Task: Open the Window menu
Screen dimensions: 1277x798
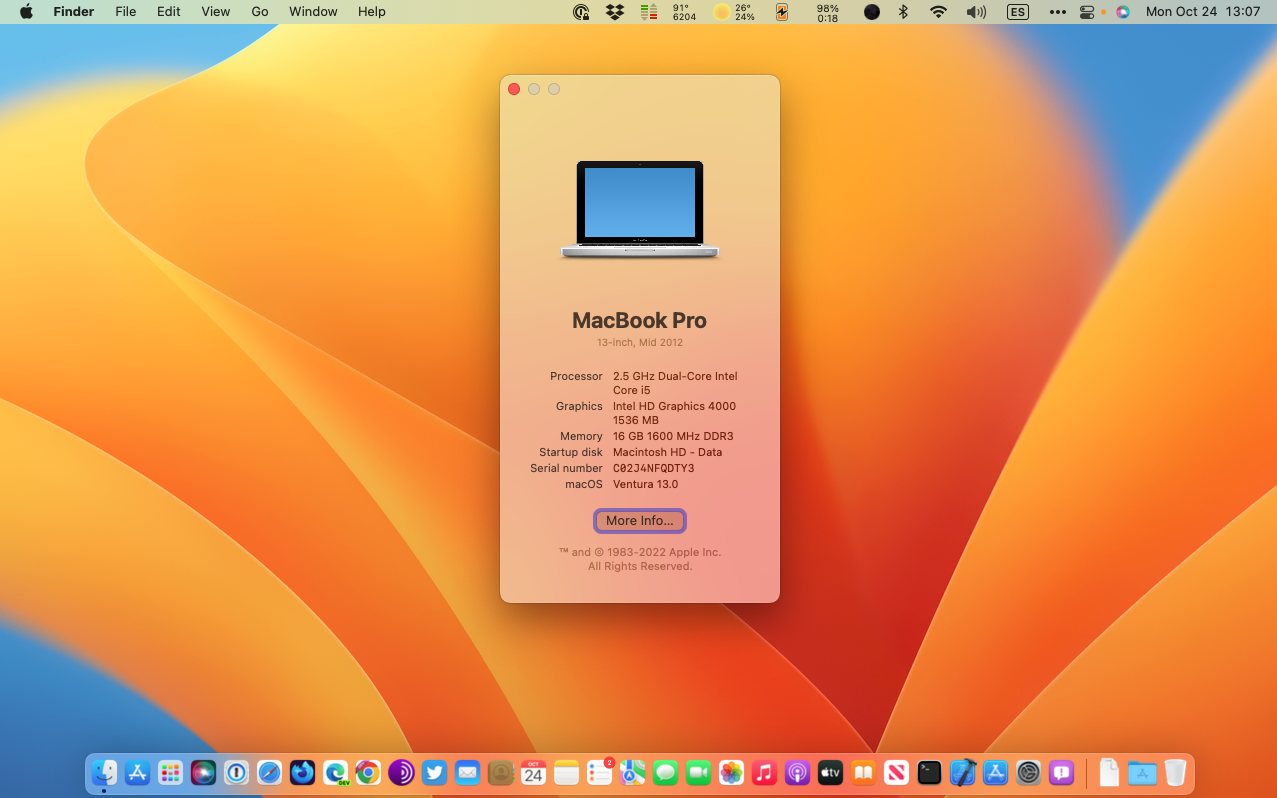Action: tap(313, 12)
